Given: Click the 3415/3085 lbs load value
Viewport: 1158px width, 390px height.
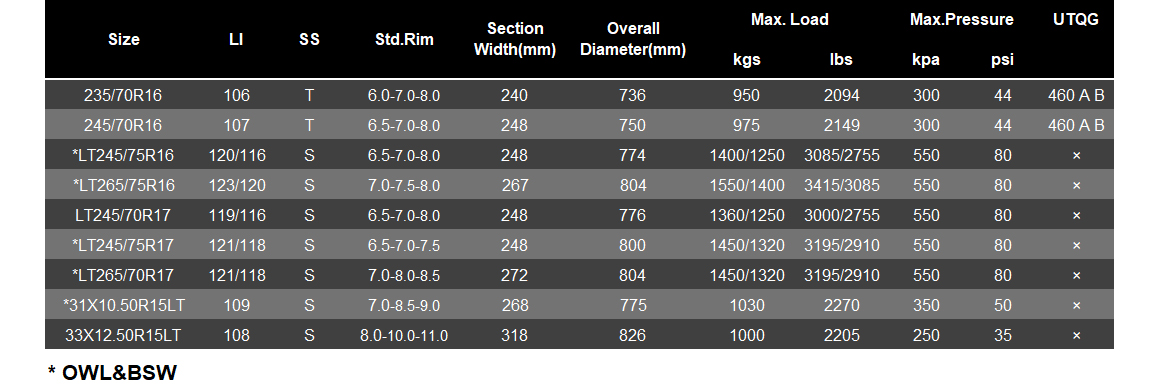Looking at the screenshot, I should 842,185.
